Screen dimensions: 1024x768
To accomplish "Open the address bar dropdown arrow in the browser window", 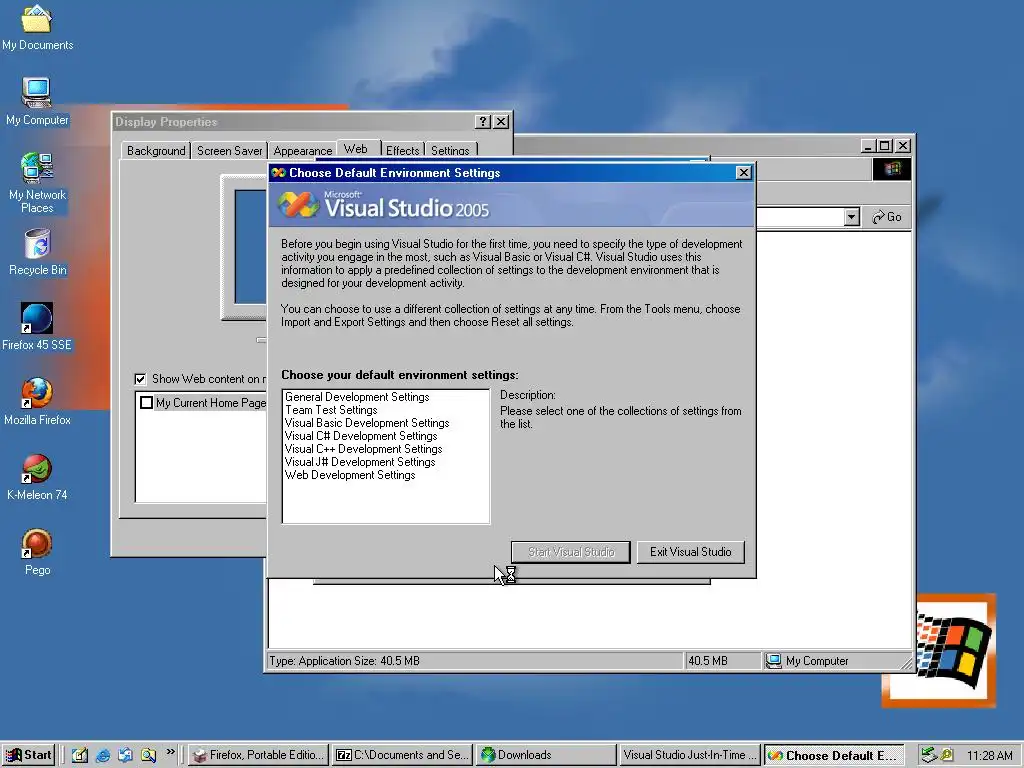I will [851, 217].
